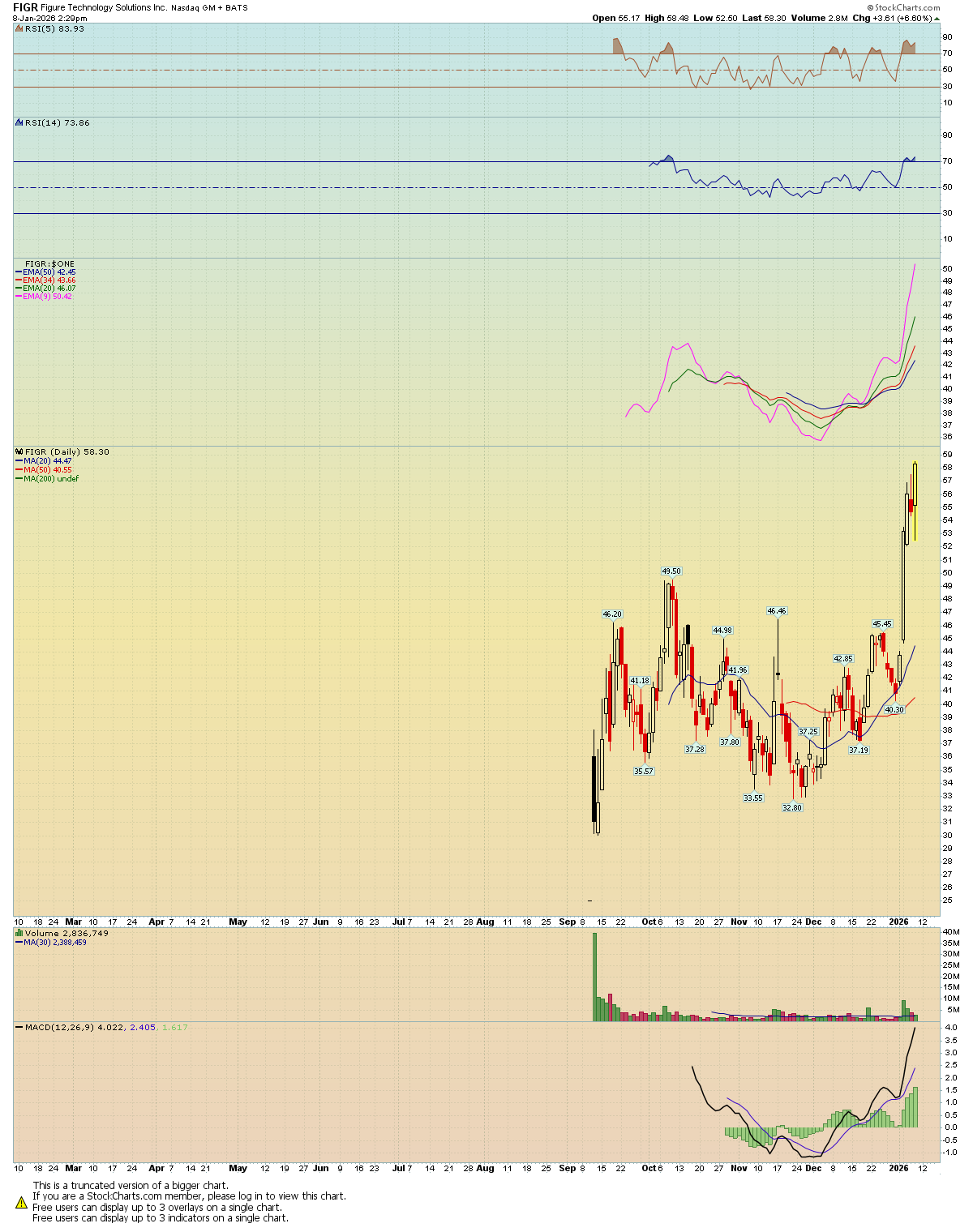
Task: Click the 49.50 price peak label
Action: (671, 571)
